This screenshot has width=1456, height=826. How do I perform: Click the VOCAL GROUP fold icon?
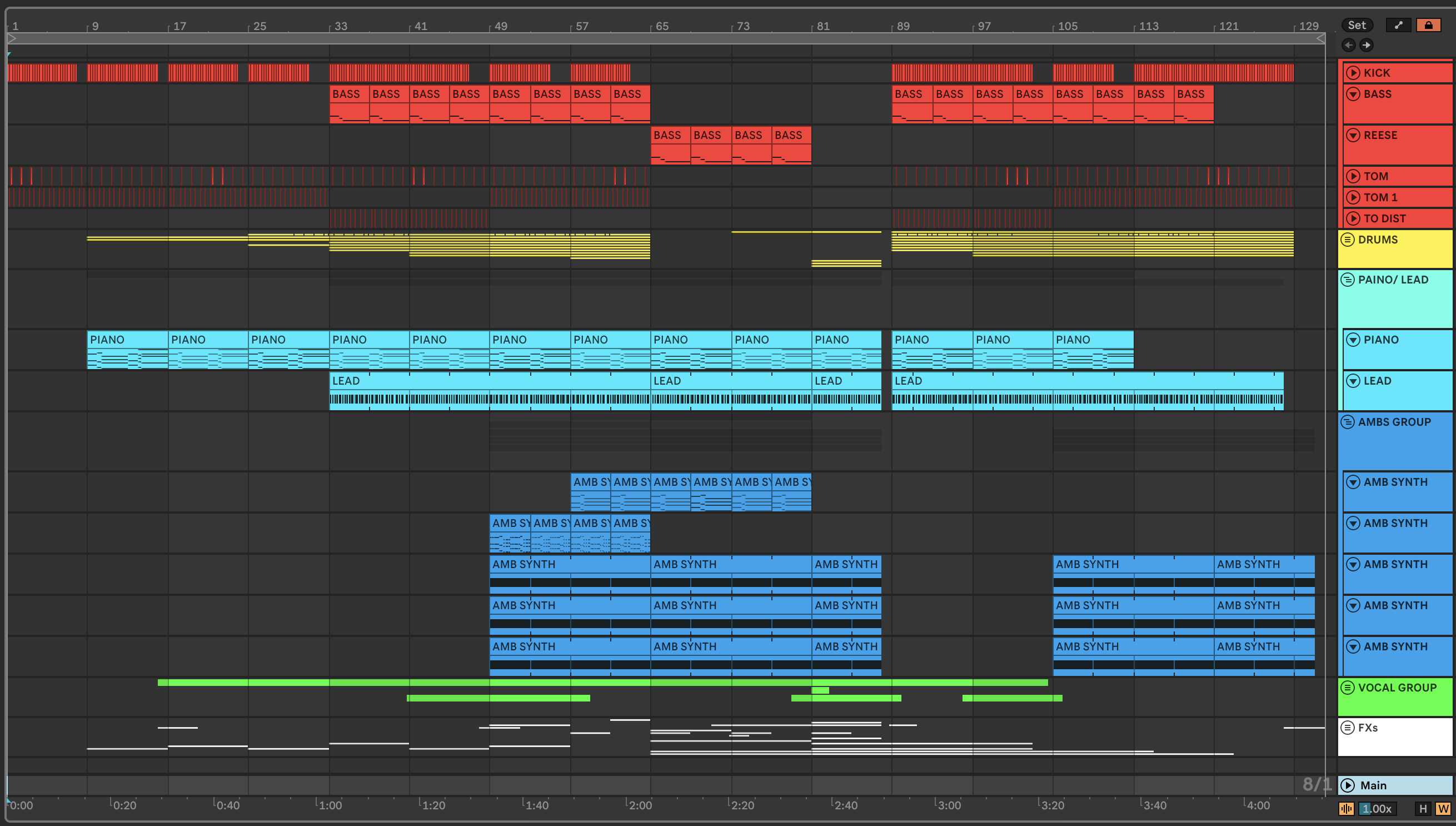pyautogui.click(x=1348, y=688)
